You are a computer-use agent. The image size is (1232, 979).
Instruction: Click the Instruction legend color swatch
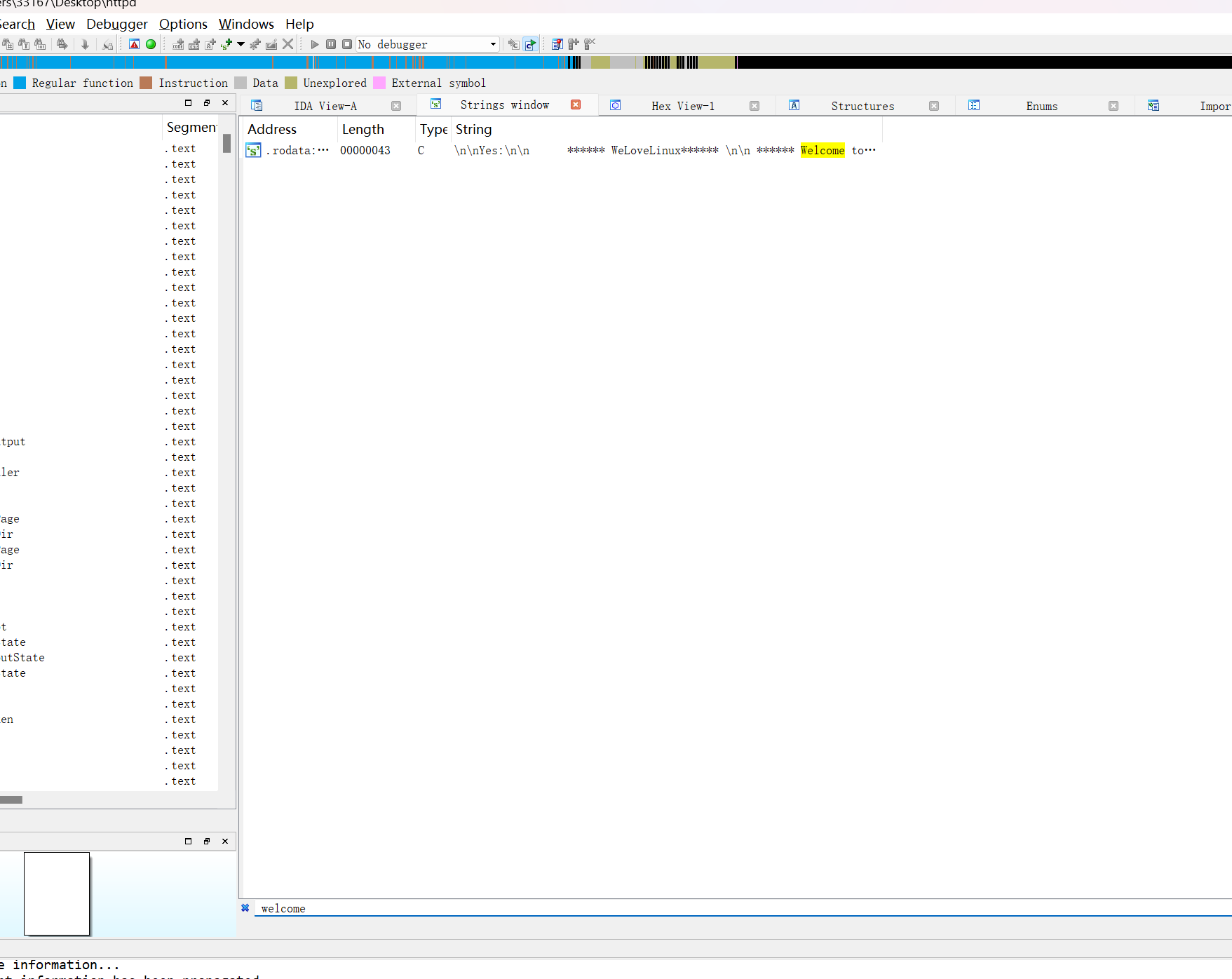click(146, 83)
